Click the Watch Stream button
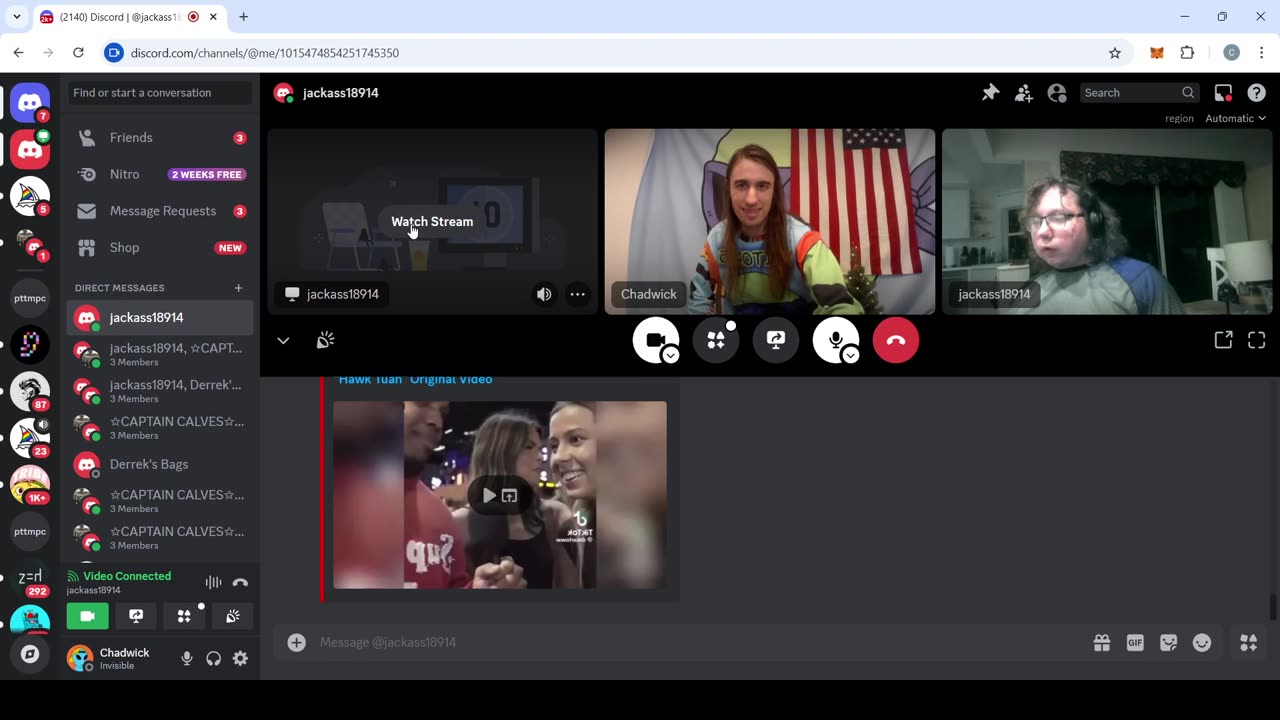 [x=432, y=222]
